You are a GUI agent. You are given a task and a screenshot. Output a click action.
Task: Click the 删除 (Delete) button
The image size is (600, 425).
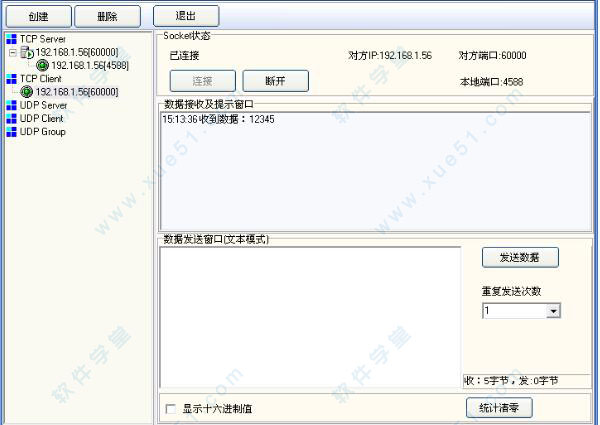point(108,16)
